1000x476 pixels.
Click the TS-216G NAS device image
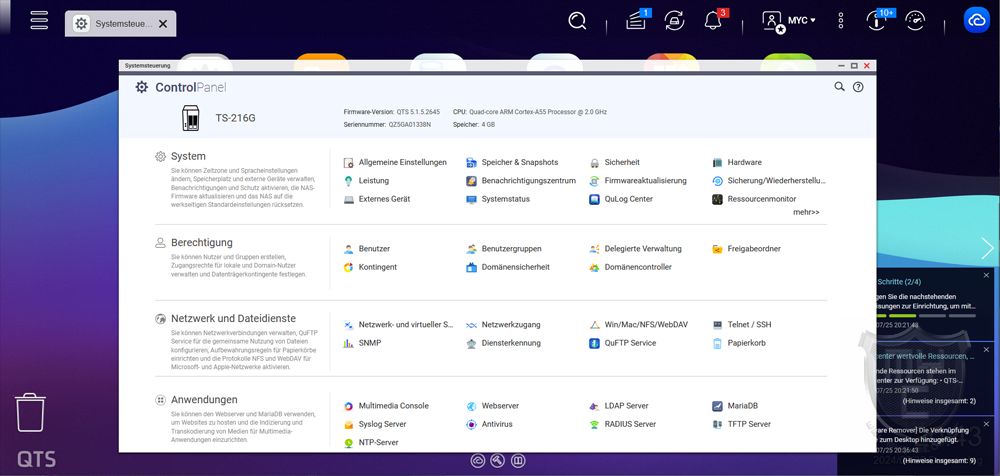(190, 118)
